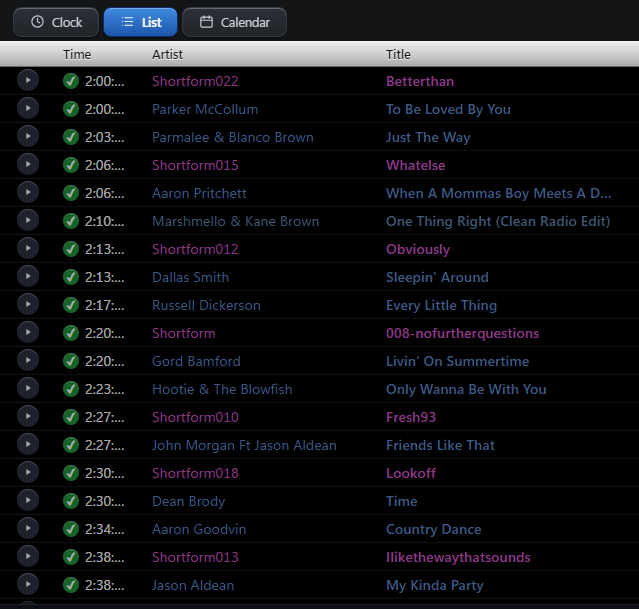
Task: Select artist Hootie & The Blowfish
Action: [222, 389]
